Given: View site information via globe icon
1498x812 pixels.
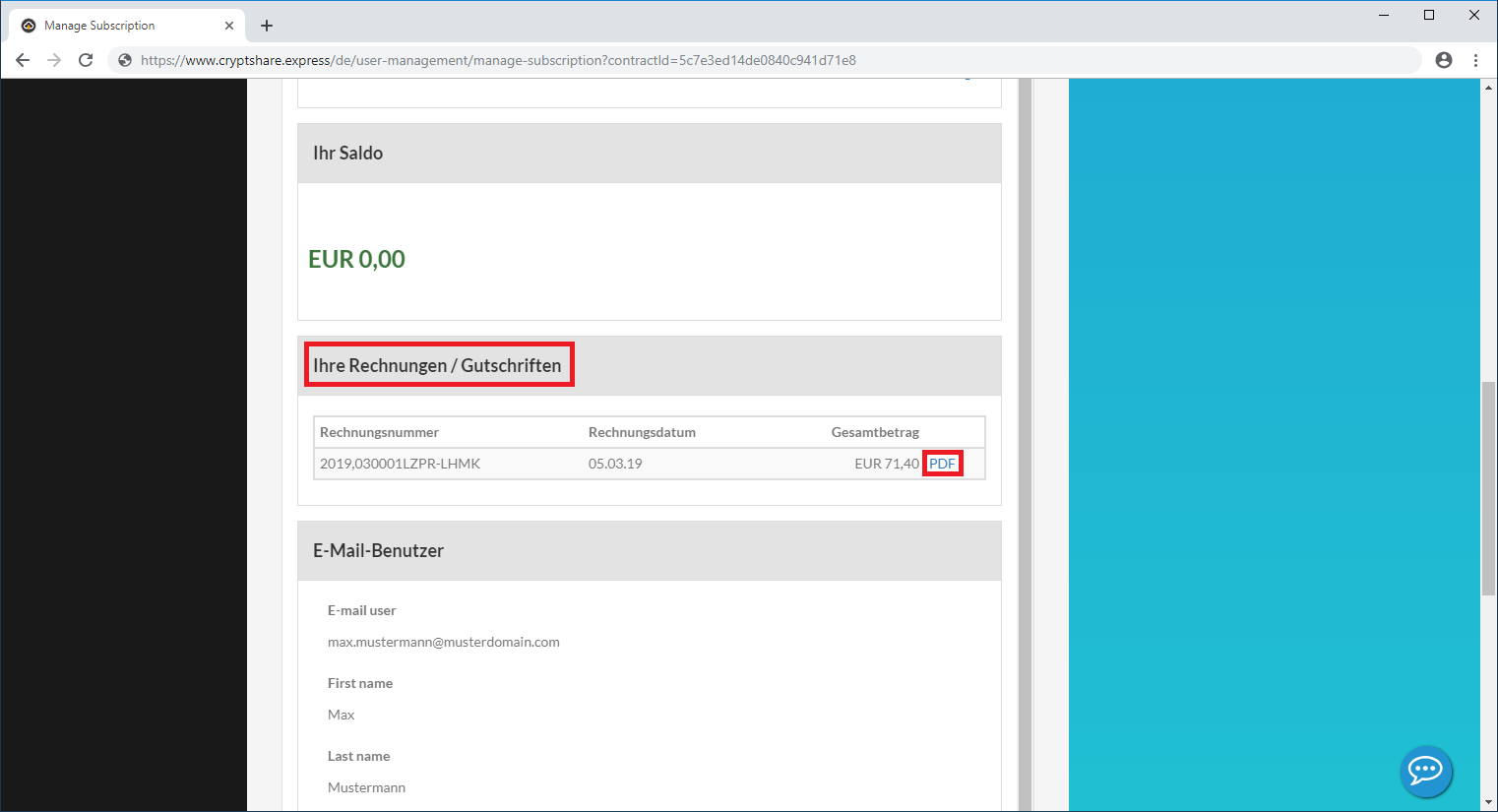Looking at the screenshot, I should click(125, 60).
